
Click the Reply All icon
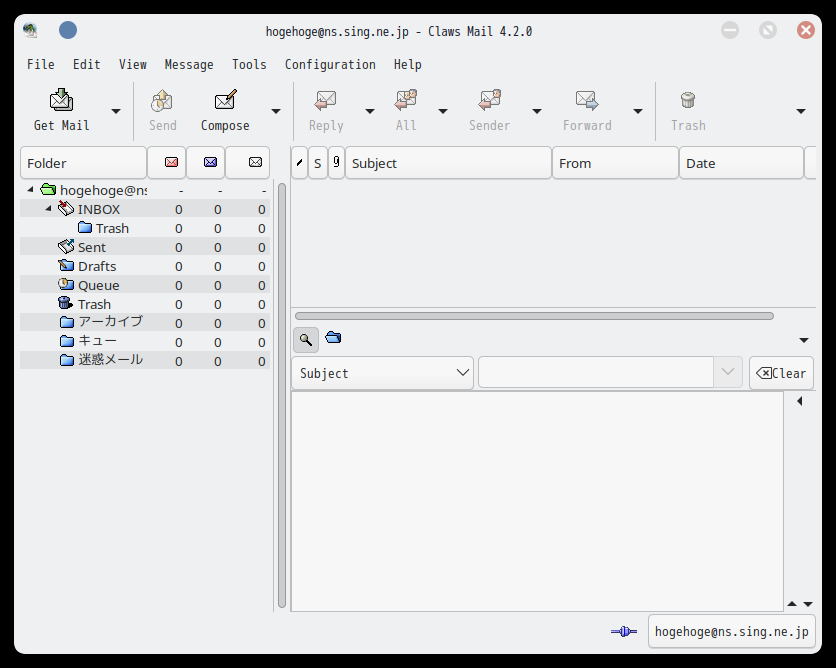point(406,100)
